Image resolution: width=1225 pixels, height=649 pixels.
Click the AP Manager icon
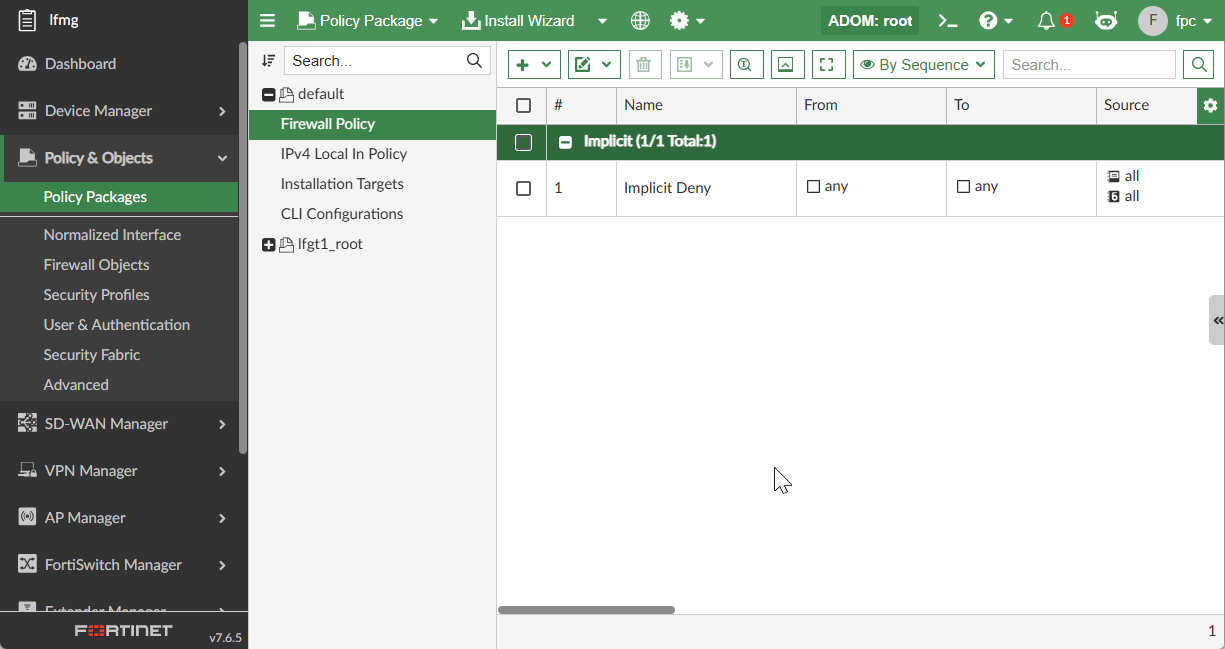coord(27,518)
